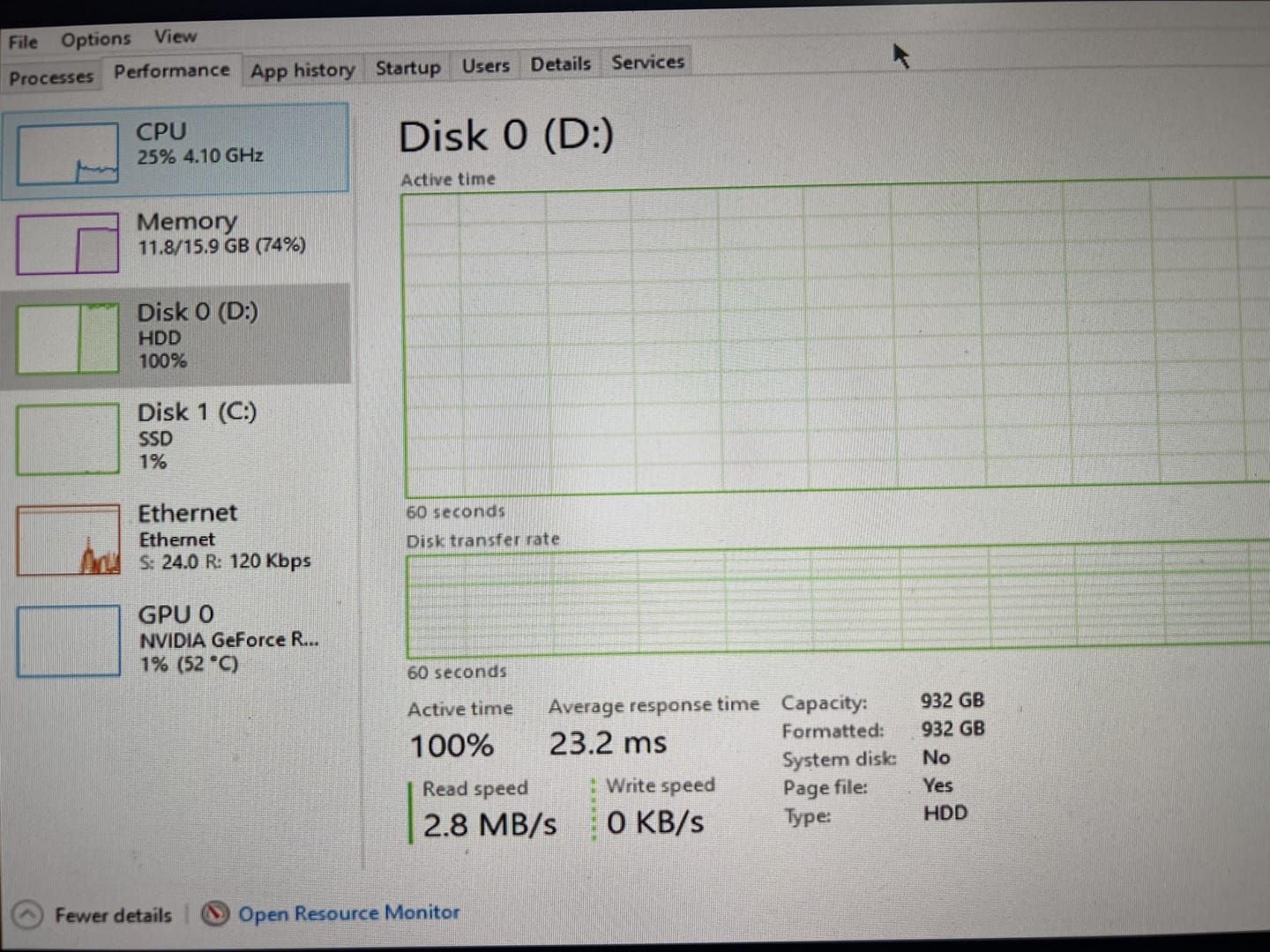This screenshot has height=952, width=1270.
Task: Switch to the Details tab
Action: tap(561, 64)
